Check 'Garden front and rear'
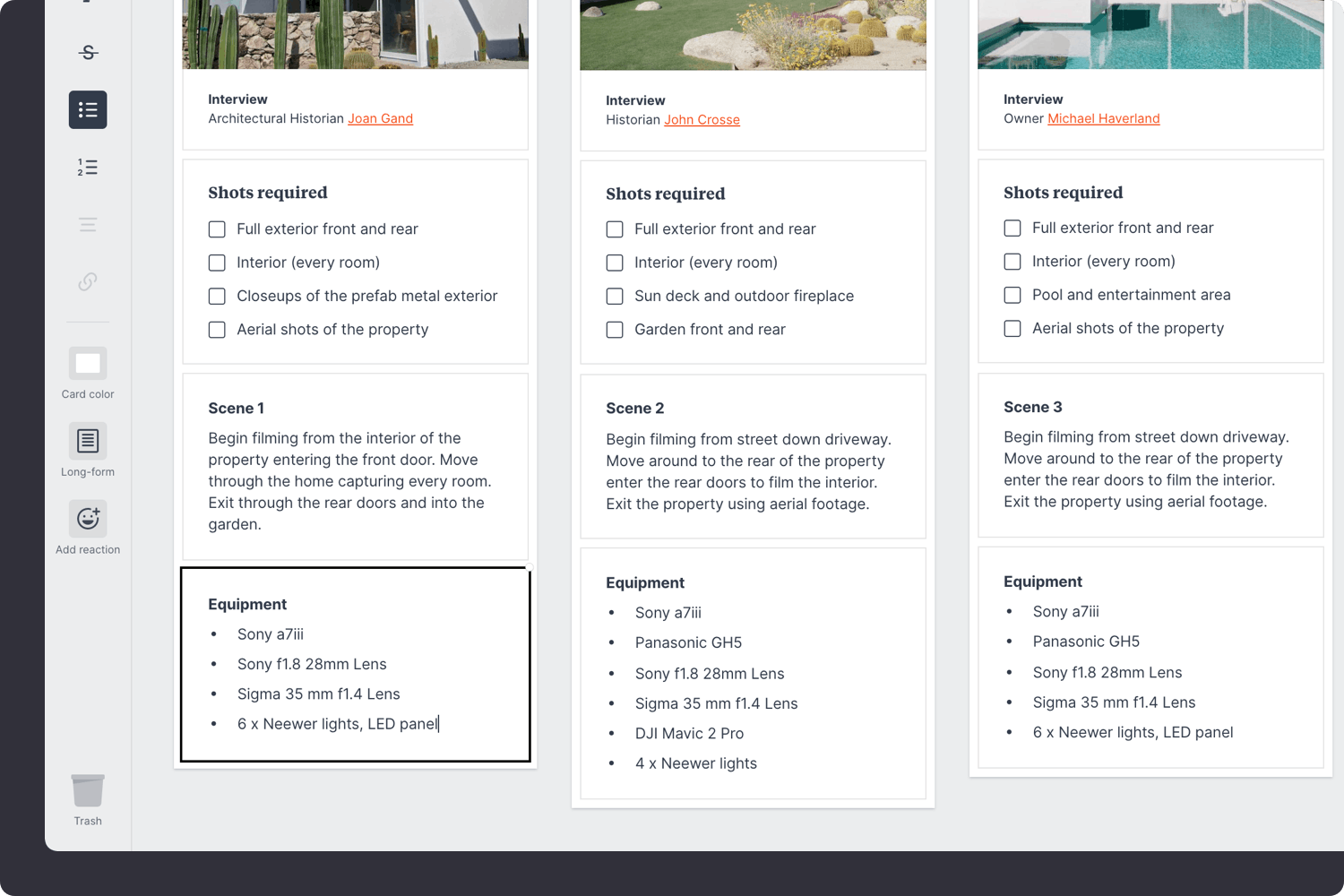Viewport: 1344px width, 896px height. [x=615, y=330]
